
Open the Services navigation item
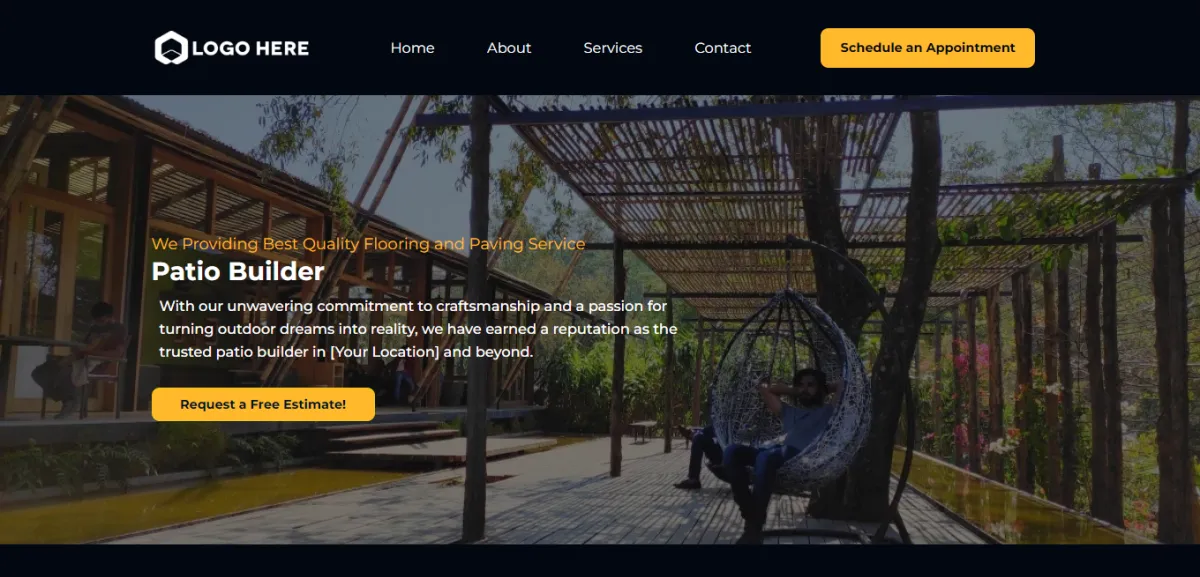pos(613,48)
